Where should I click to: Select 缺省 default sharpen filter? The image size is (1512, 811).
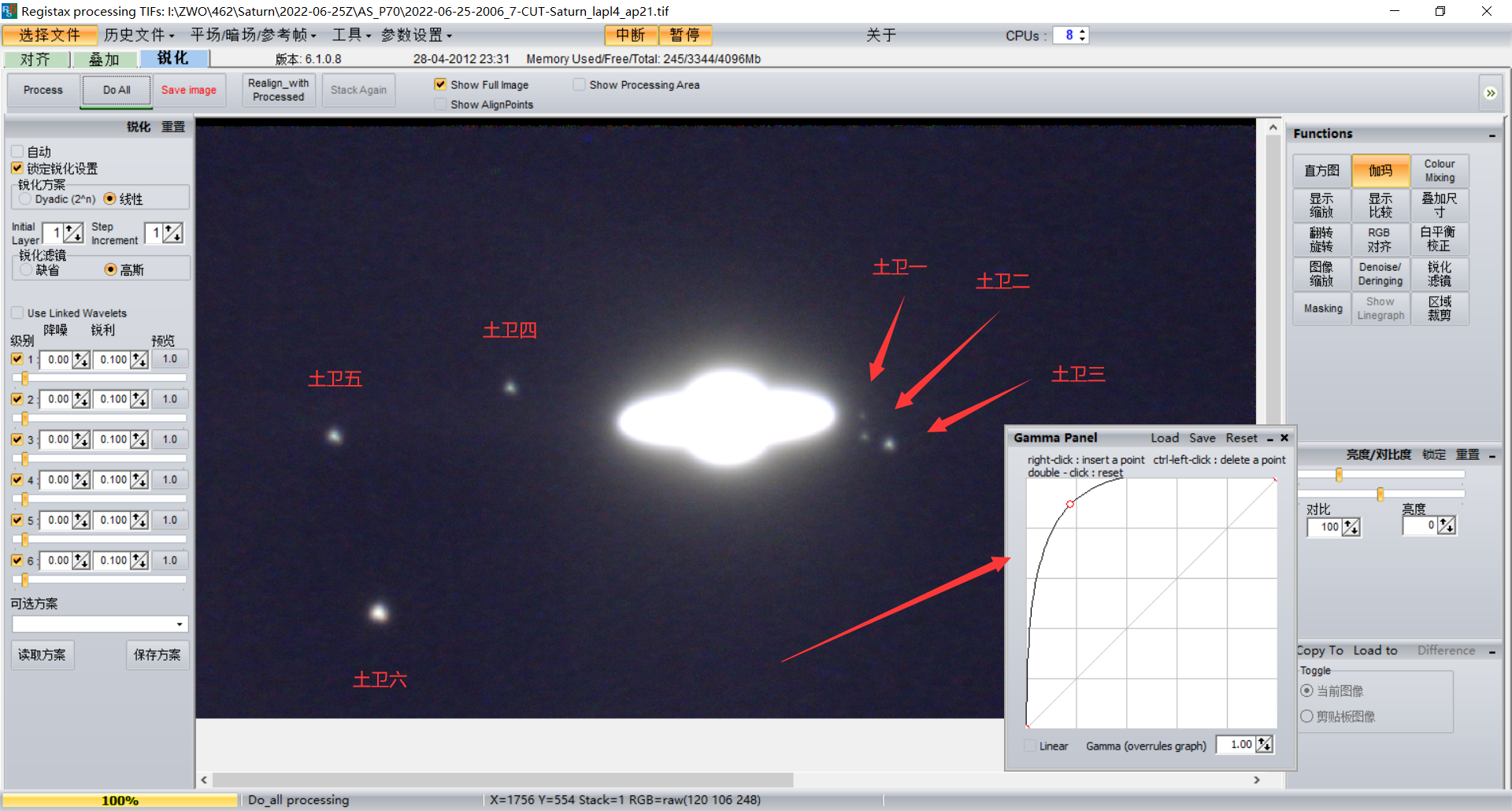tap(26, 269)
